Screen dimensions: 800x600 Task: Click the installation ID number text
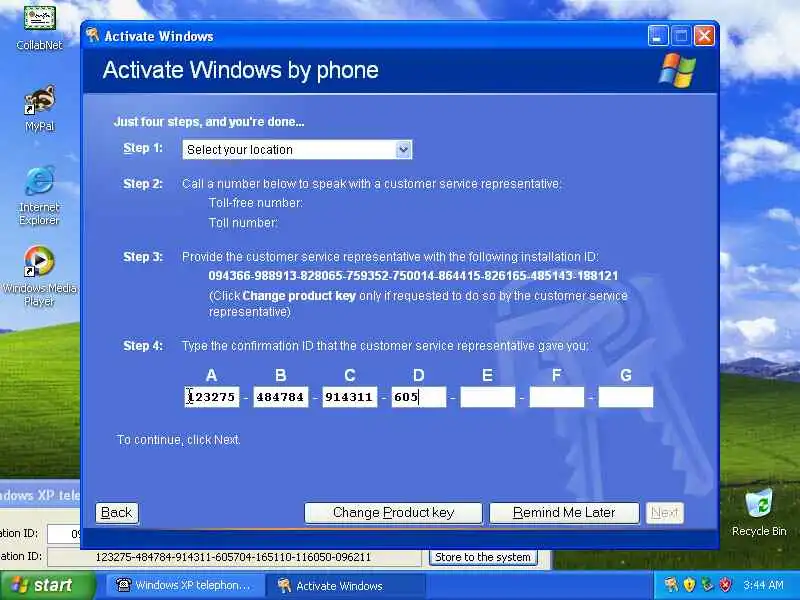pos(413,276)
